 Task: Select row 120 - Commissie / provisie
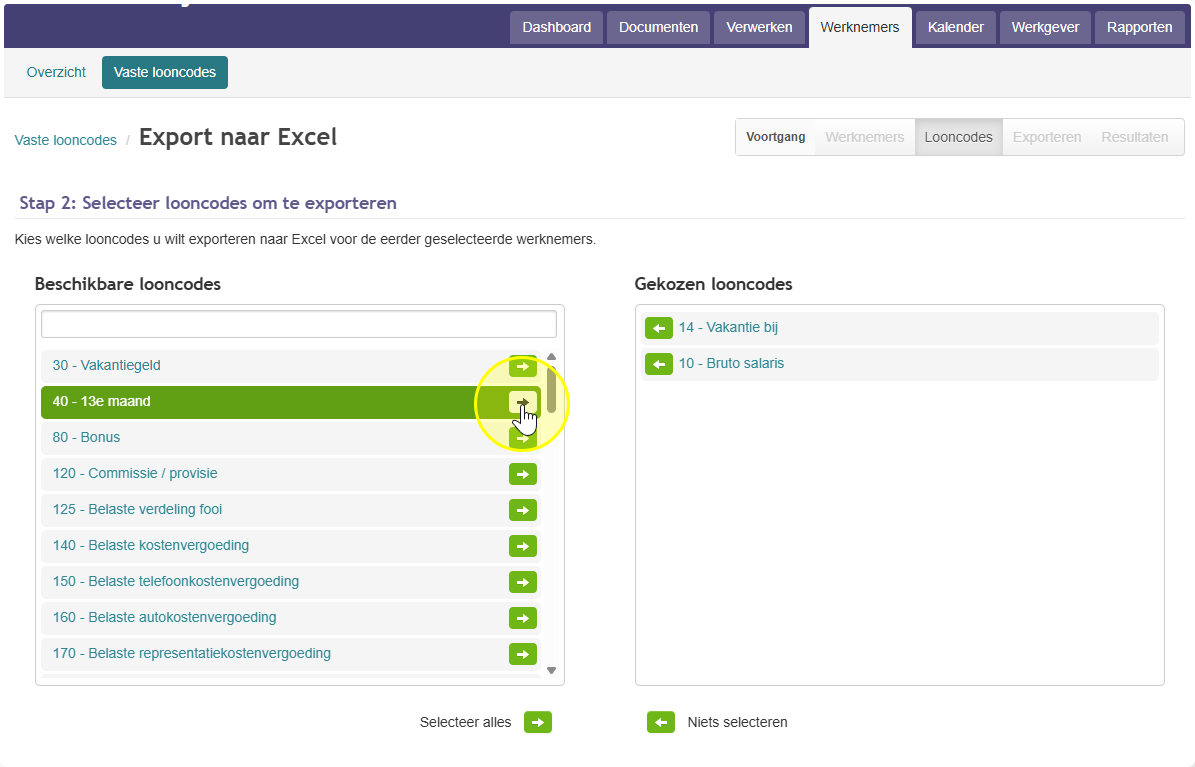click(x=290, y=473)
